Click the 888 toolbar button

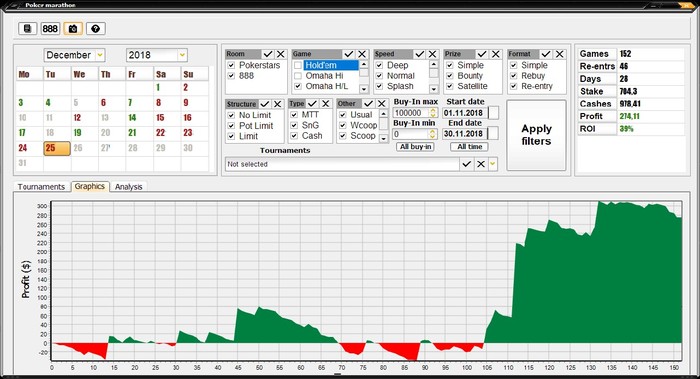click(x=50, y=29)
